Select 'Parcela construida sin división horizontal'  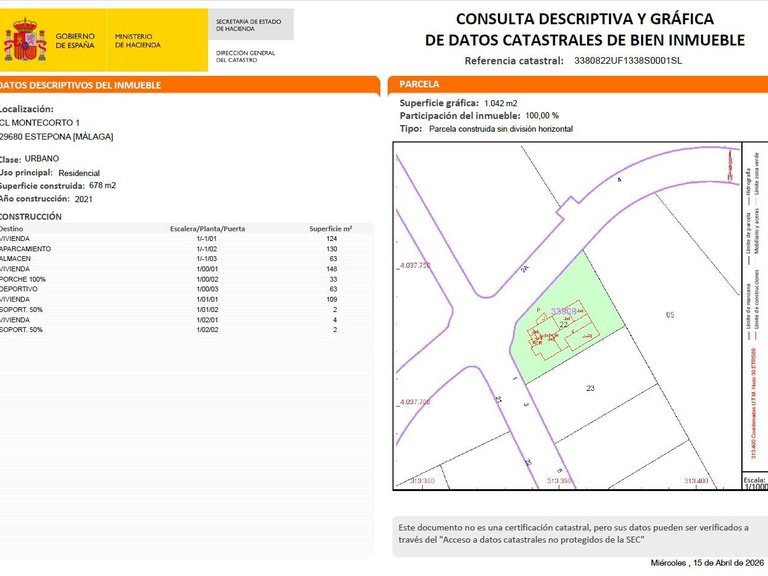point(501,129)
